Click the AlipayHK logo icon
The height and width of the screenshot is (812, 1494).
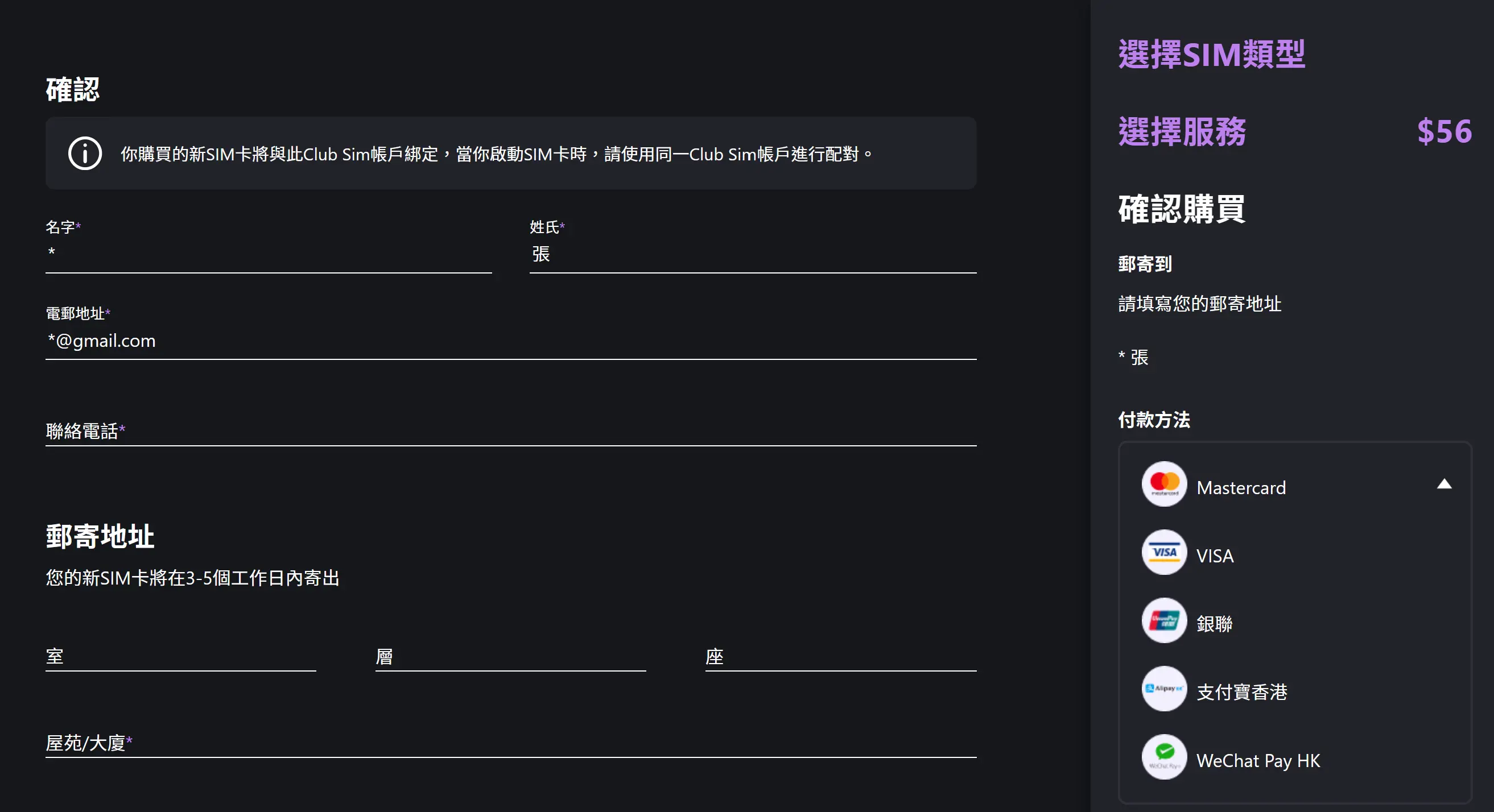pyautogui.click(x=1163, y=689)
